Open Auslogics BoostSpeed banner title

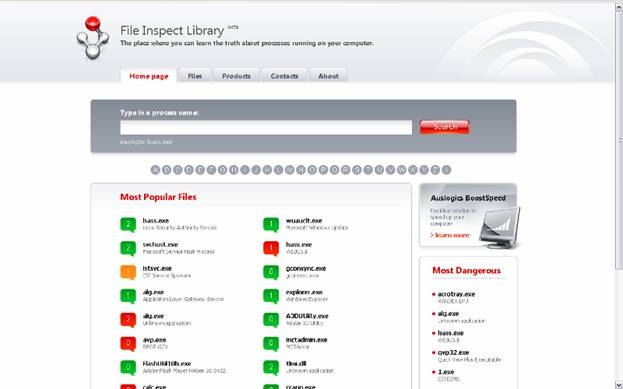468,198
